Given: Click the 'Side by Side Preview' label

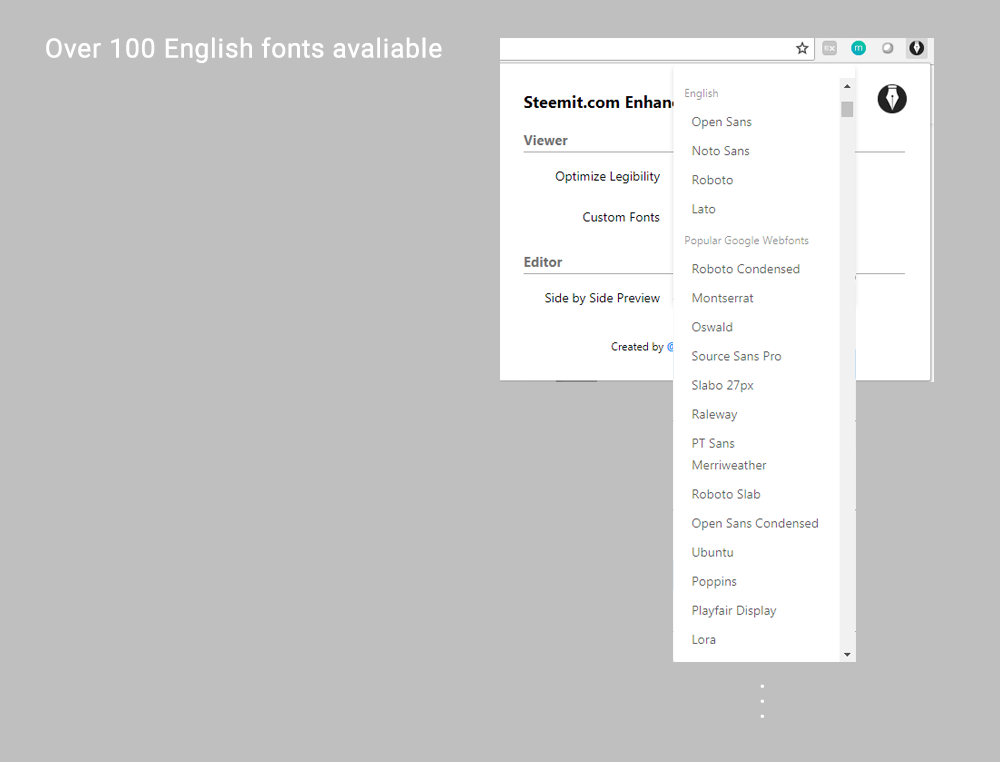Looking at the screenshot, I should point(602,298).
